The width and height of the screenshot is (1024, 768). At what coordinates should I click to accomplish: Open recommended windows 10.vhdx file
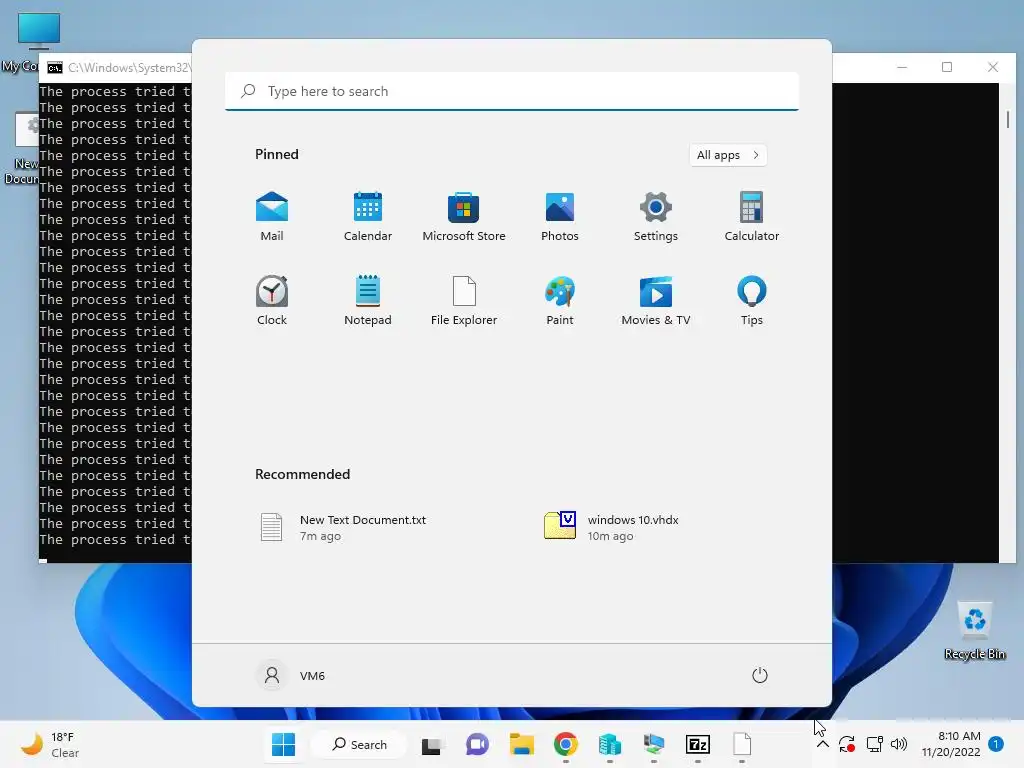coord(612,528)
